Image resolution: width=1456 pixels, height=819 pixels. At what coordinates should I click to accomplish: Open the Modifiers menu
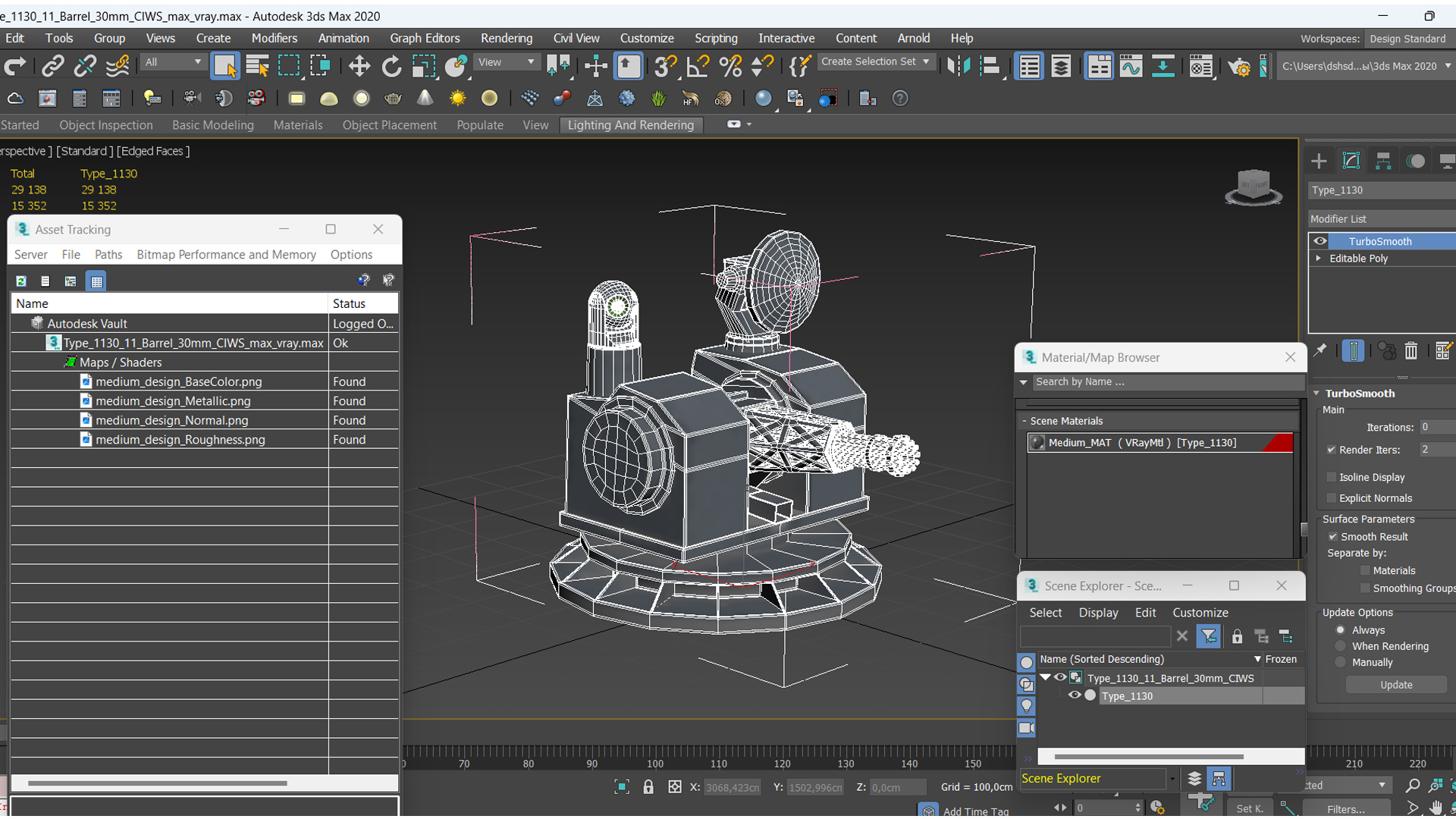274,38
